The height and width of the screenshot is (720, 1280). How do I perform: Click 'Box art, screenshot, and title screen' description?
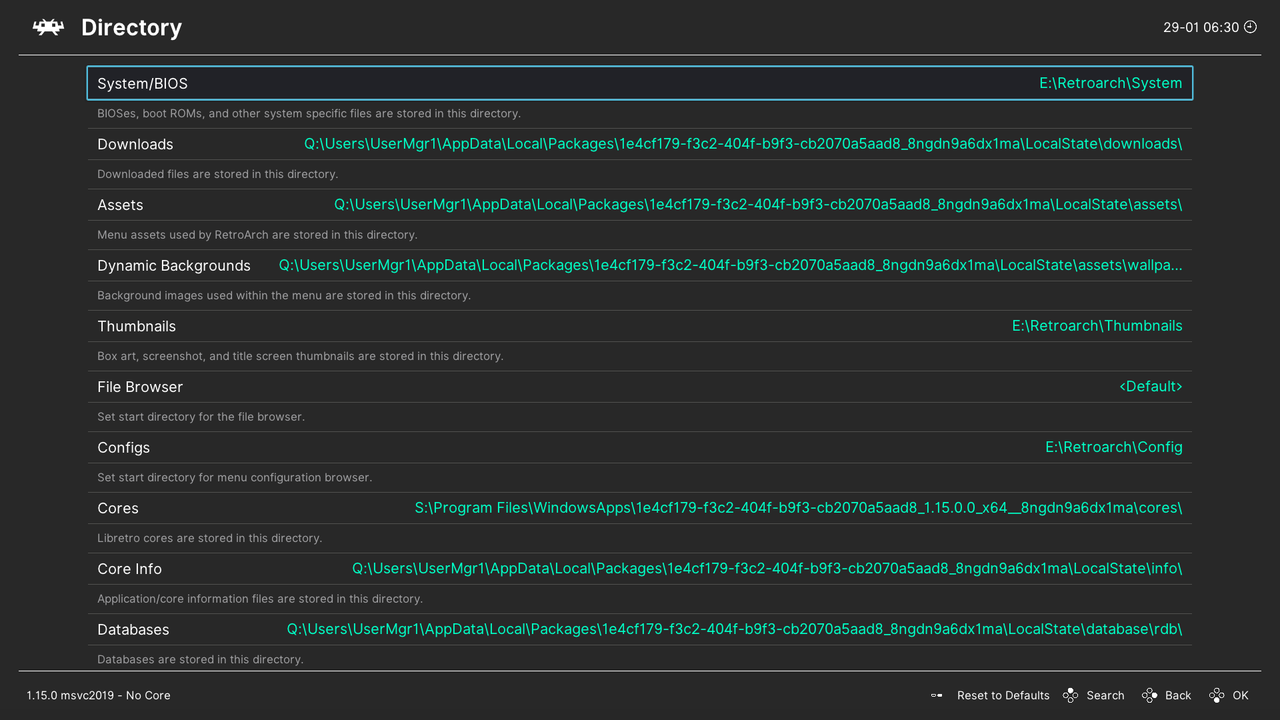[x=300, y=356]
